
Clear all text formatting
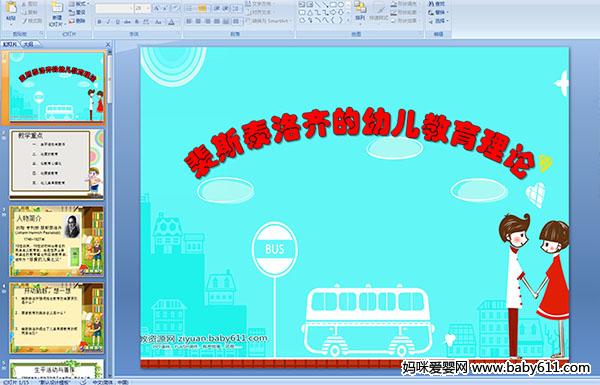coord(176,8)
